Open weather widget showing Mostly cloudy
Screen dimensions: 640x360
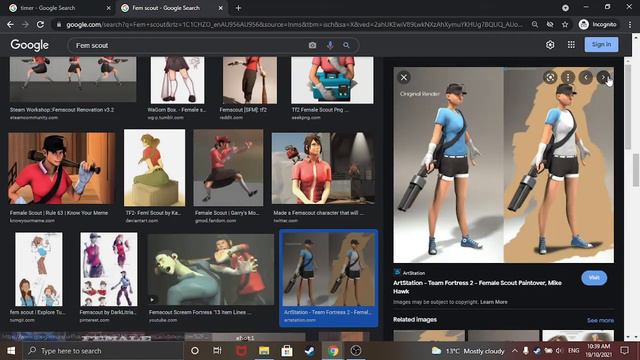468,351
